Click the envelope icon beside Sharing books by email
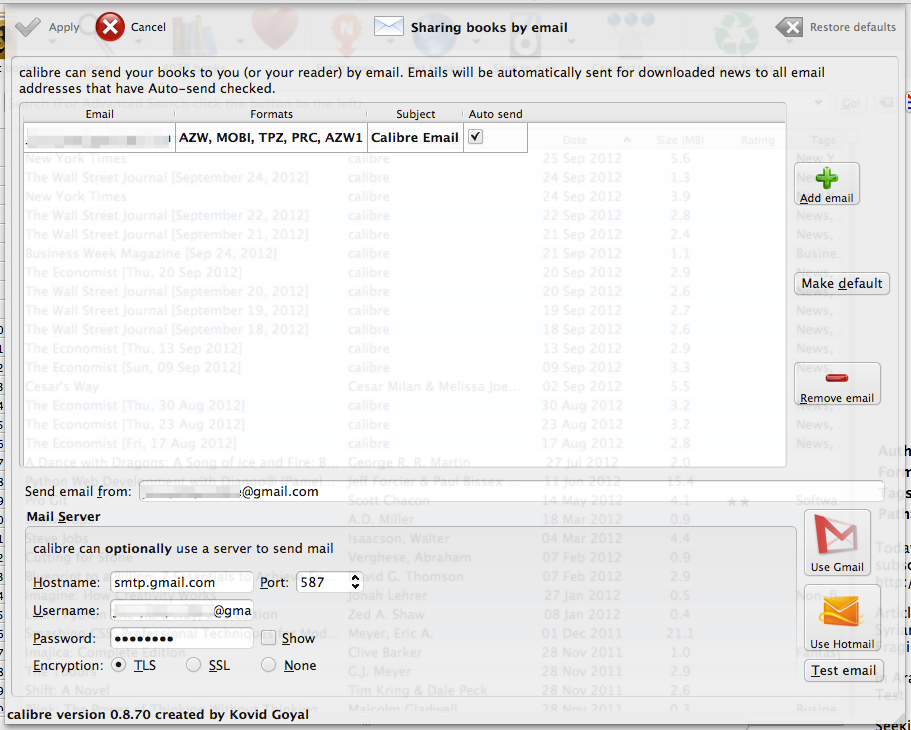The height and width of the screenshot is (730, 911). (x=389, y=27)
